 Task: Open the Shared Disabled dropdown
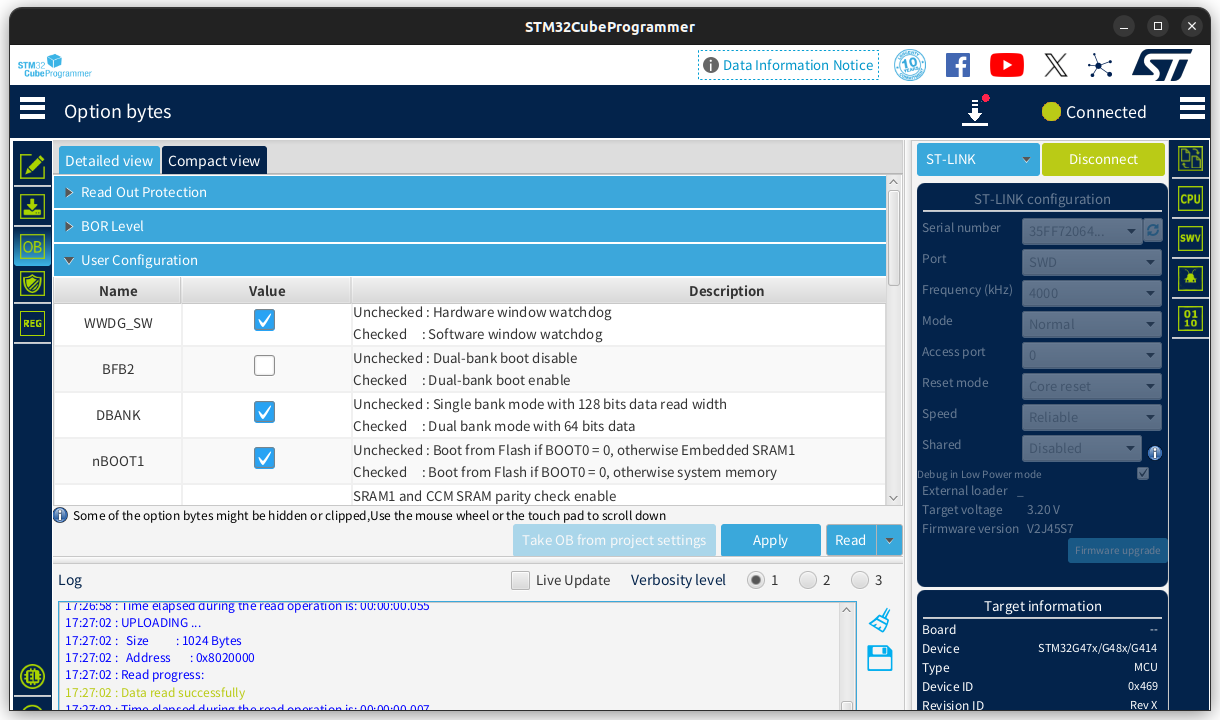(x=1082, y=448)
